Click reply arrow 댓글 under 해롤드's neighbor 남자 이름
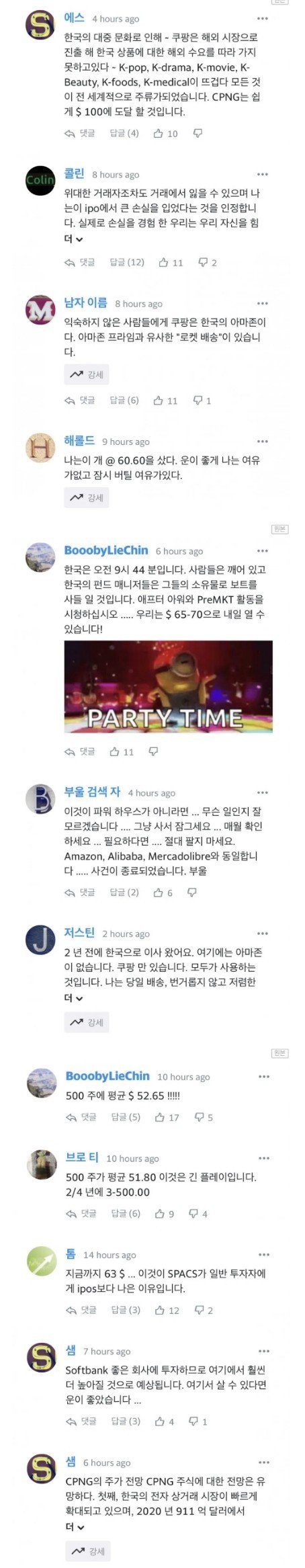 (x=79, y=401)
